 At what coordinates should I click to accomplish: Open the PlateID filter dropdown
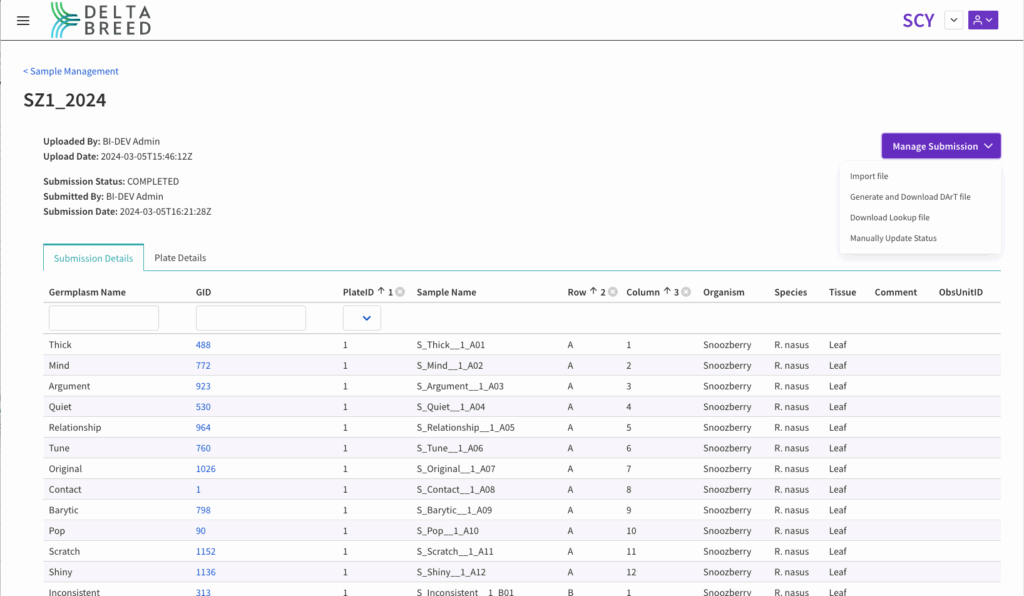tap(362, 318)
